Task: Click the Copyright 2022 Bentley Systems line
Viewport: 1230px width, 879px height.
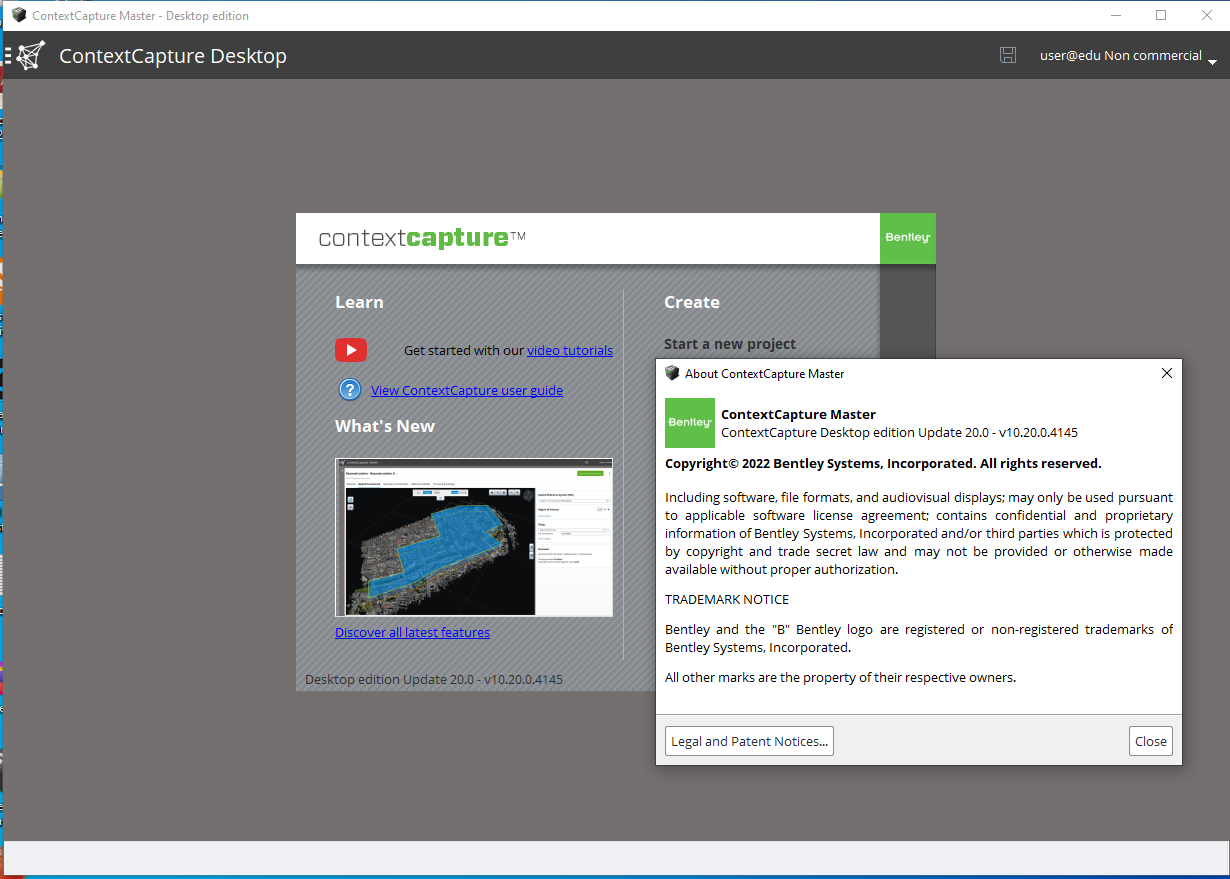Action: tap(883, 464)
